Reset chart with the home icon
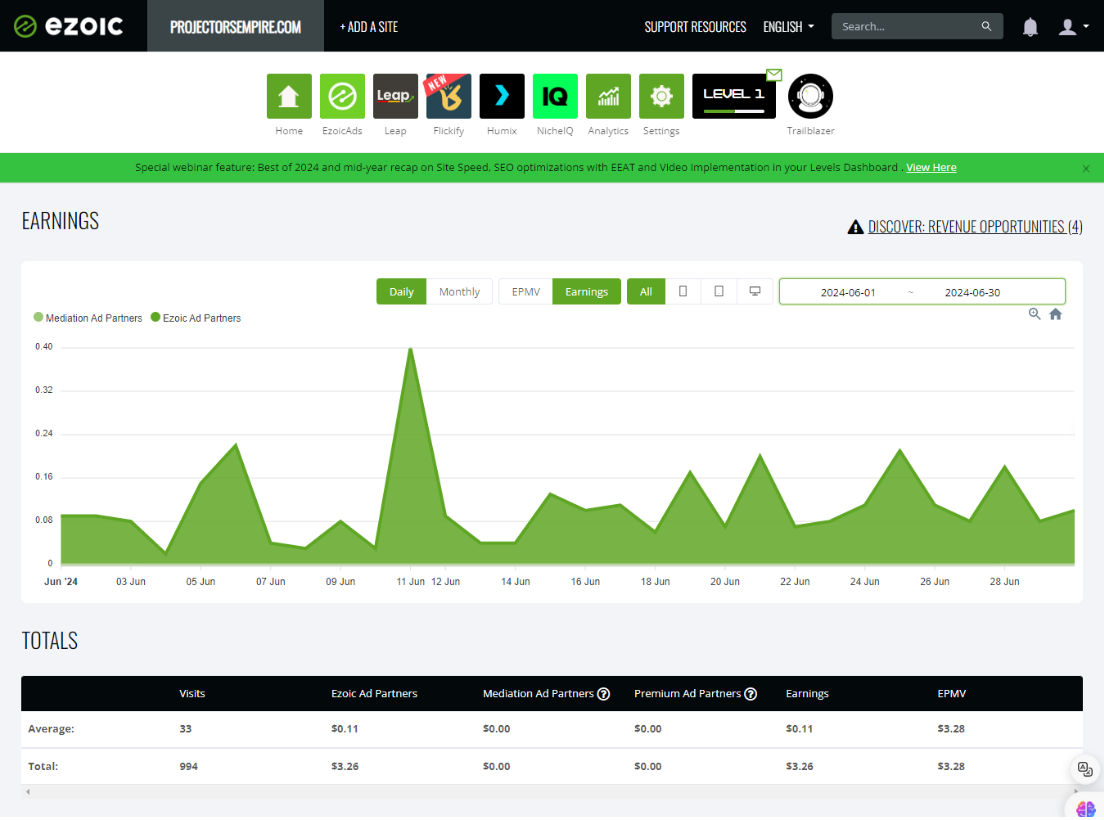The image size is (1104, 820). coord(1055,314)
